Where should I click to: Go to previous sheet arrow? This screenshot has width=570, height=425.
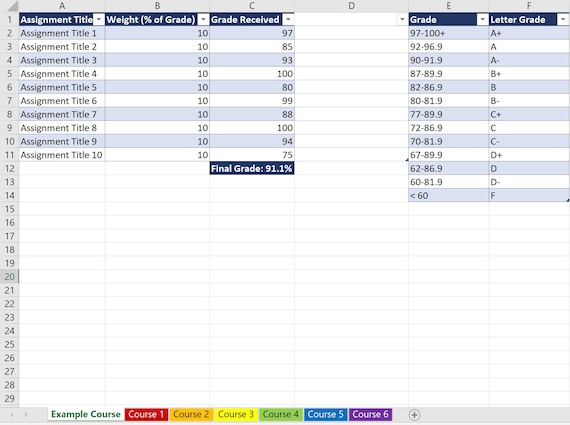(x=12, y=415)
